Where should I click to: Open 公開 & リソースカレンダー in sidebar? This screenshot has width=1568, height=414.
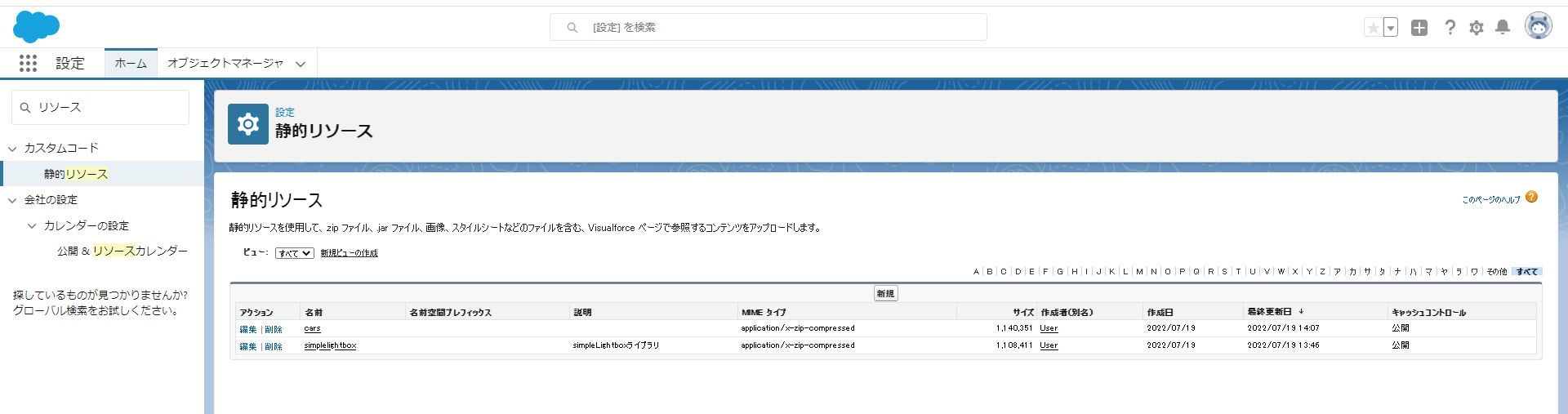point(122,251)
